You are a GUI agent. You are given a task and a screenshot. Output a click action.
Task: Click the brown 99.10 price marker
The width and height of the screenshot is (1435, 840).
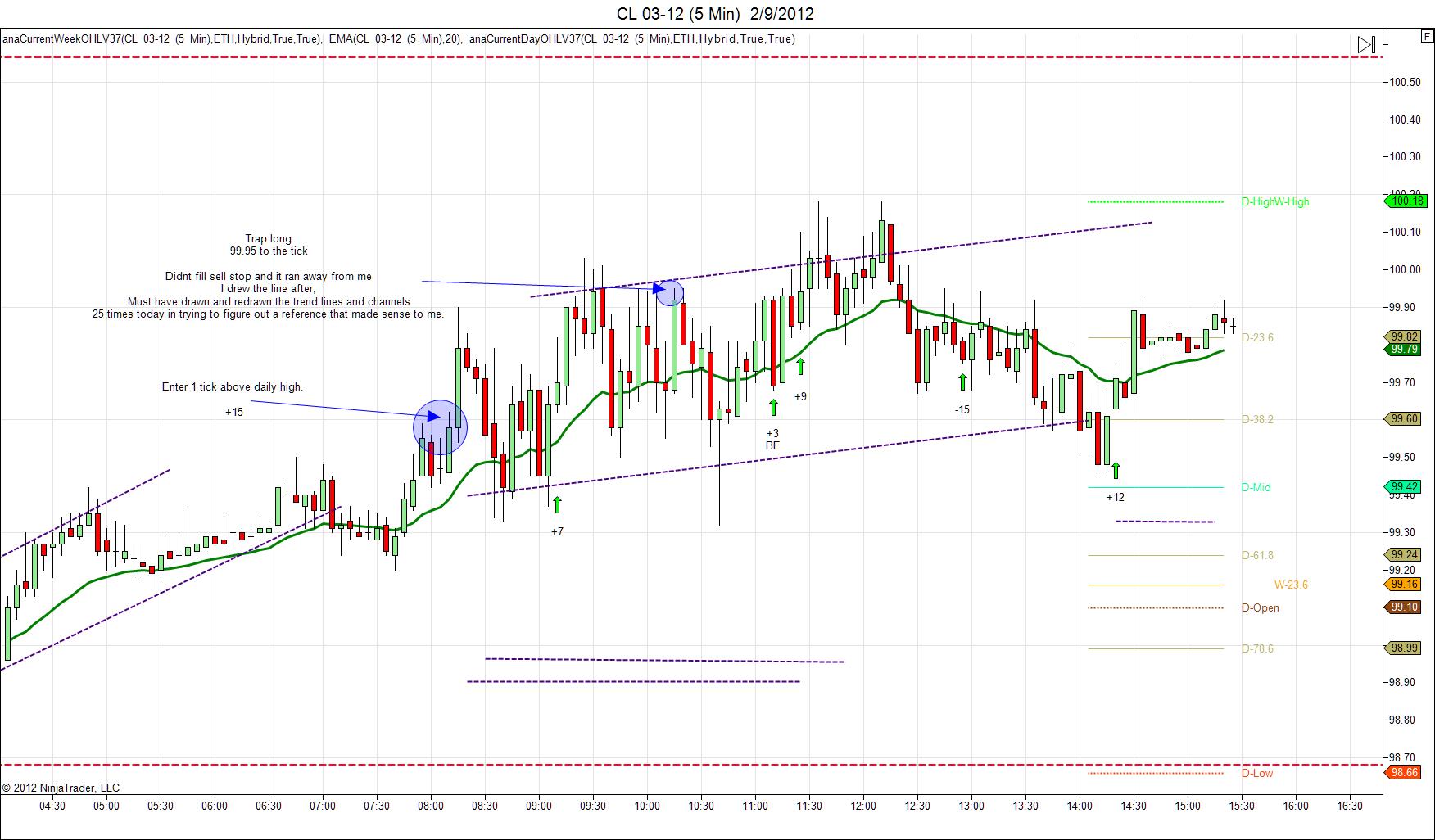coord(1404,607)
